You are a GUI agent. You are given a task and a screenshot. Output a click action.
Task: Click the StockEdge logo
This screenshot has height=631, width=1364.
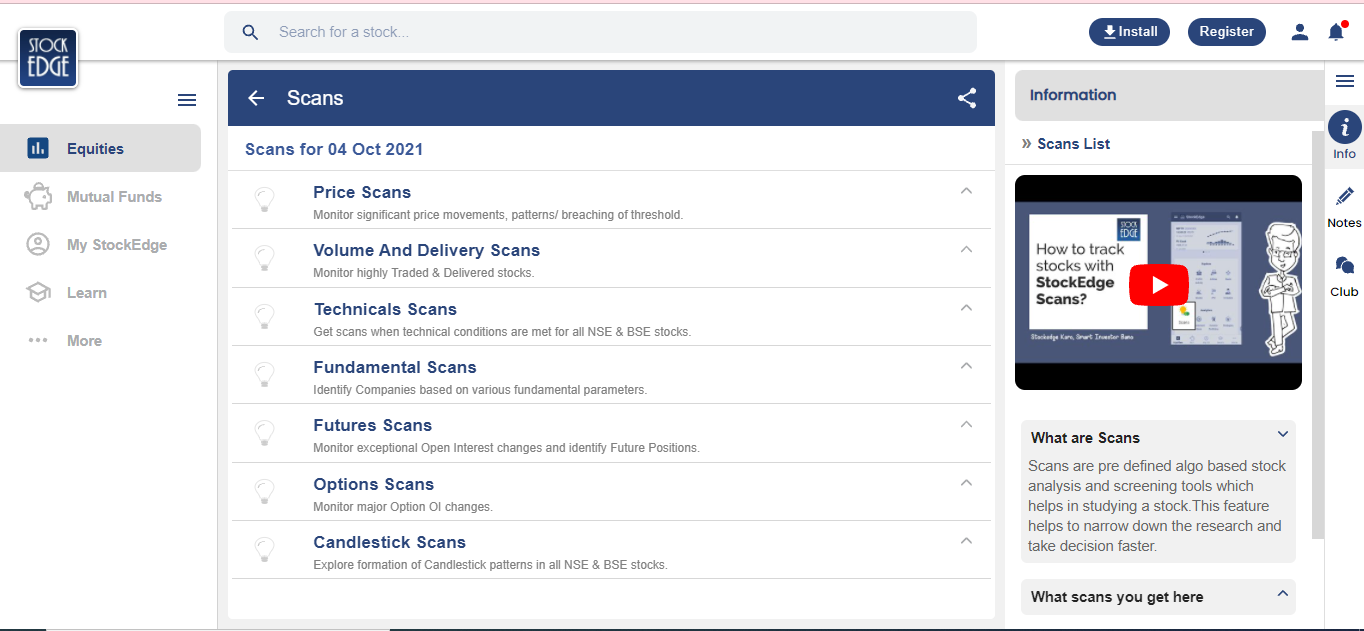click(x=48, y=58)
